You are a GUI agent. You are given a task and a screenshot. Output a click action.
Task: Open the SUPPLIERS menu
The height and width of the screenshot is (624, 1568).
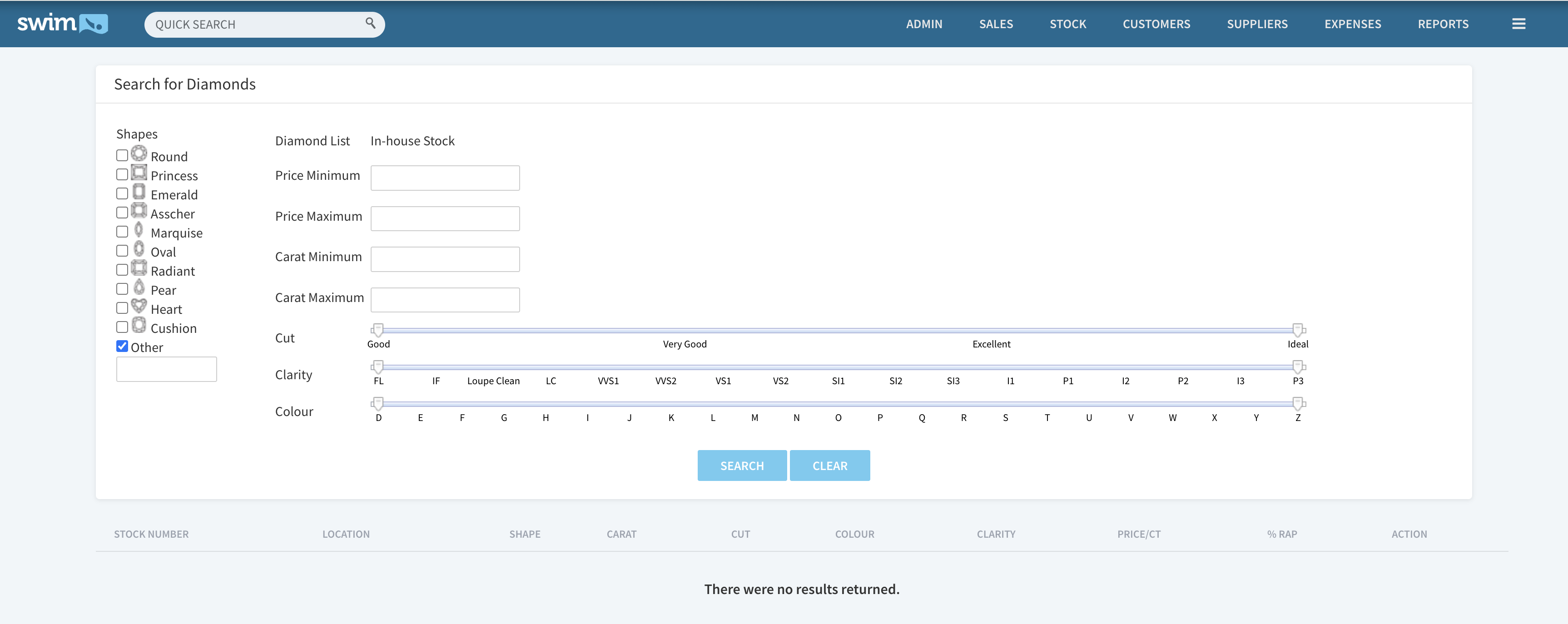1257,25
